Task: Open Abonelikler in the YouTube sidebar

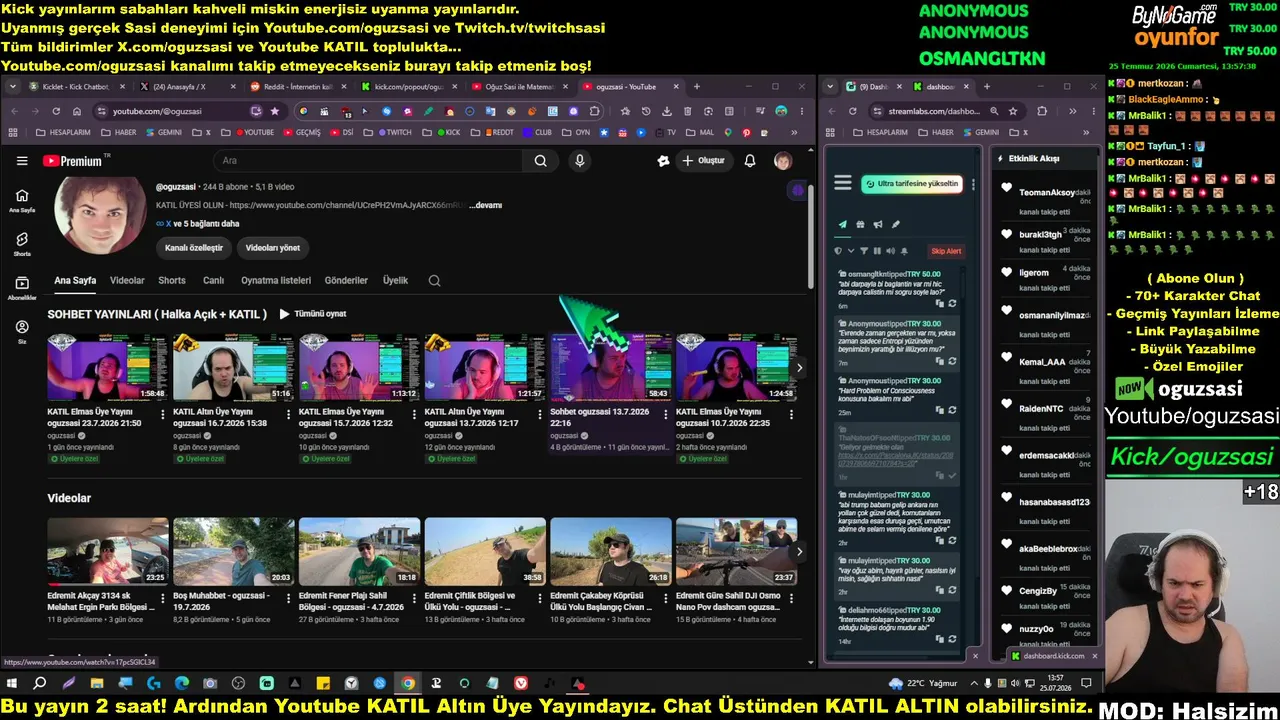Action: pos(22,288)
